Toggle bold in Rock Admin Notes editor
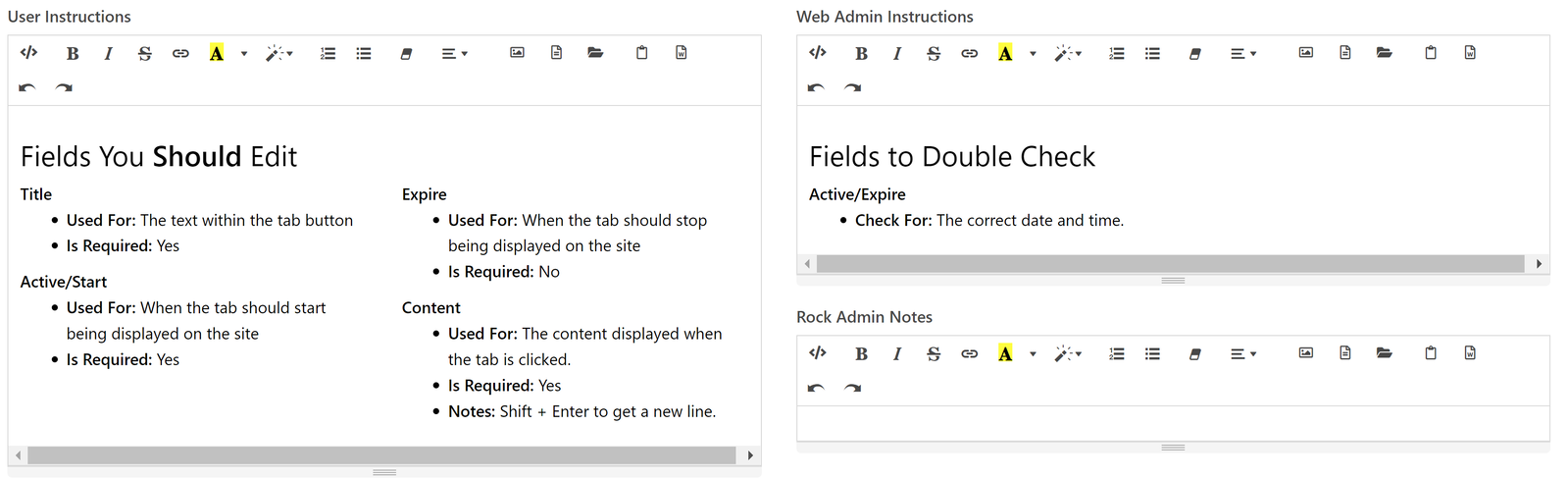The width and height of the screenshot is (1568, 479). [861, 353]
